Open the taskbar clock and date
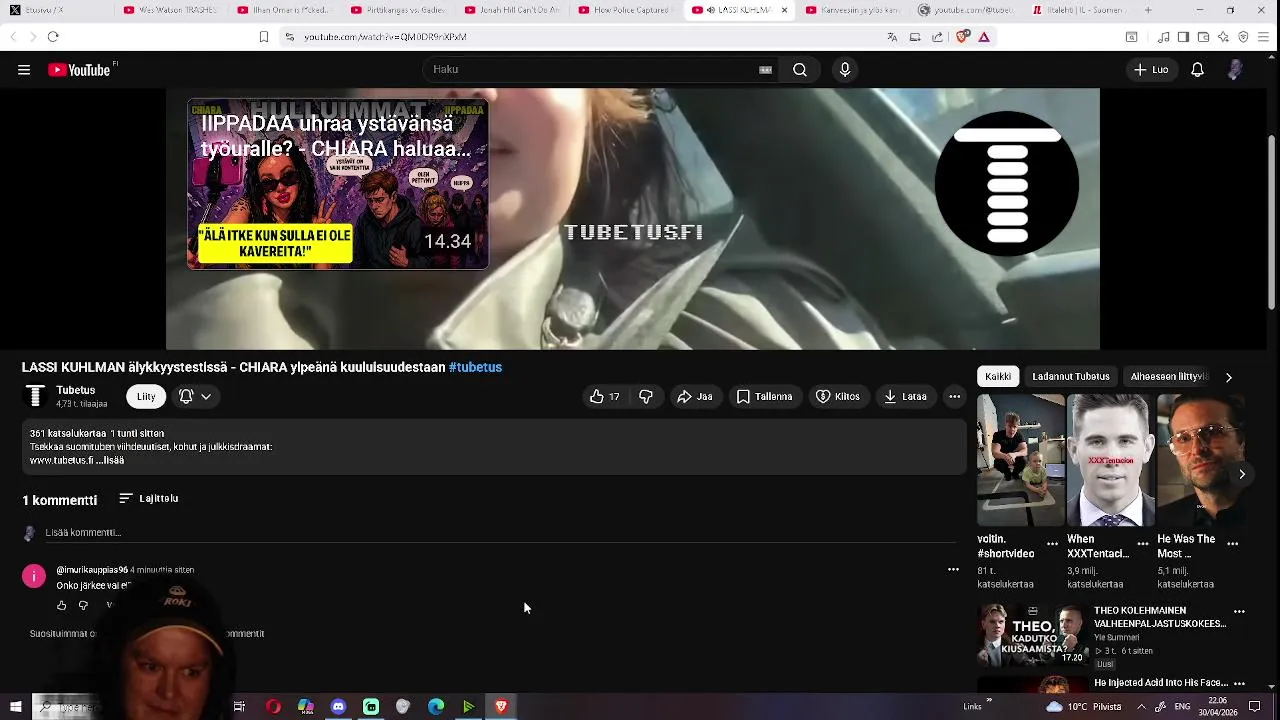Image resolution: width=1280 pixels, height=720 pixels. pos(1217,707)
